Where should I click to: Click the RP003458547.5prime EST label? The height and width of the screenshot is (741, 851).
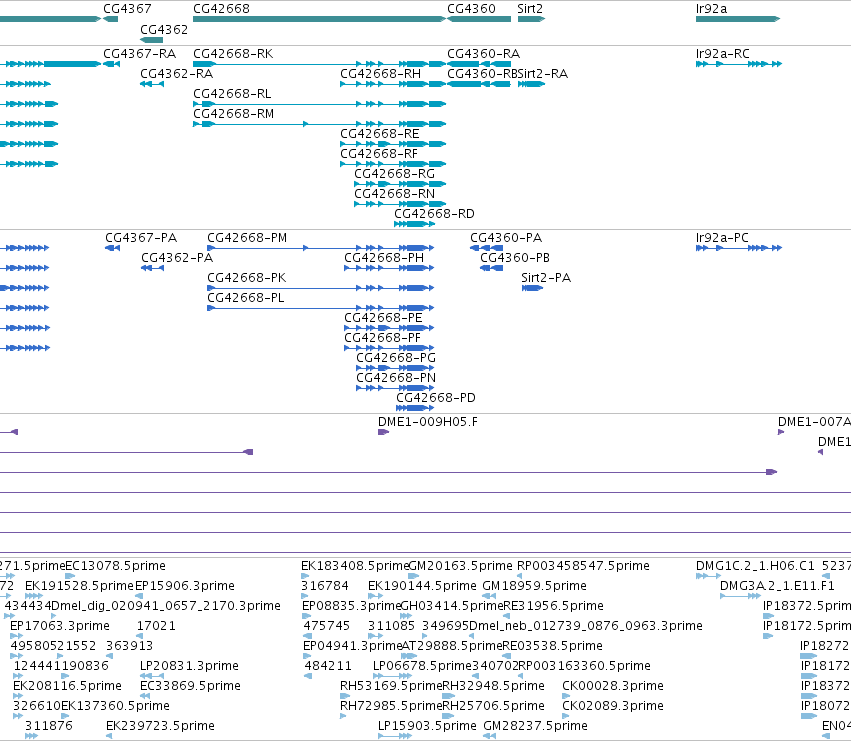(583, 566)
